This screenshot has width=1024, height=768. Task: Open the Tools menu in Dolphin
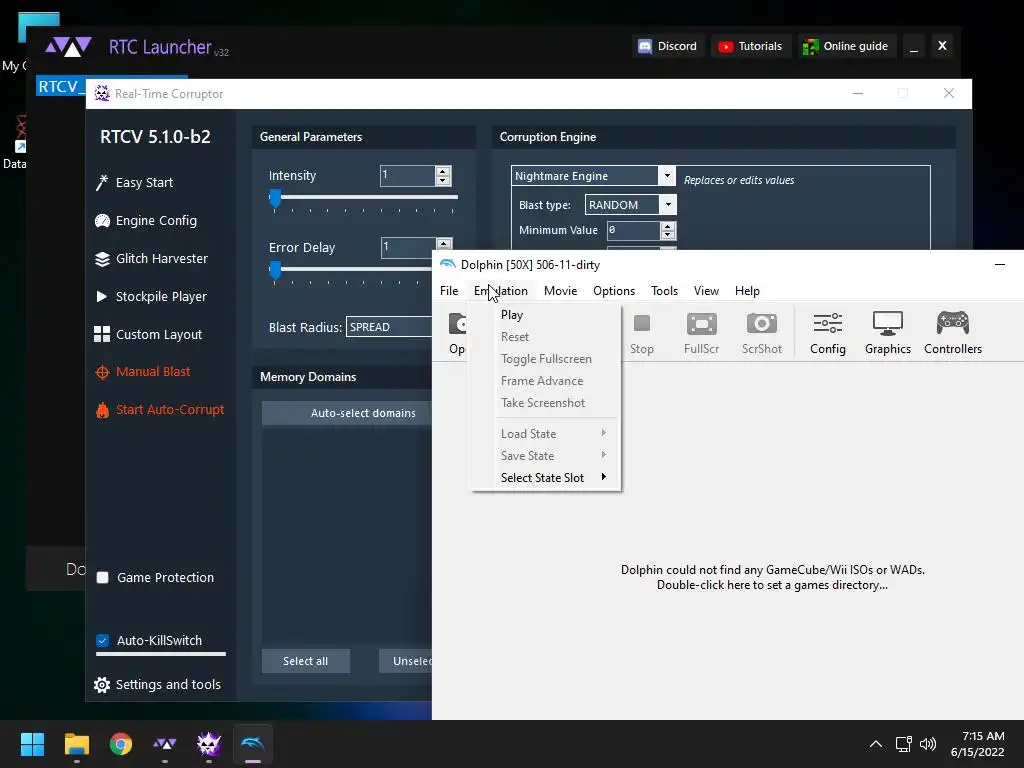pyautogui.click(x=664, y=291)
